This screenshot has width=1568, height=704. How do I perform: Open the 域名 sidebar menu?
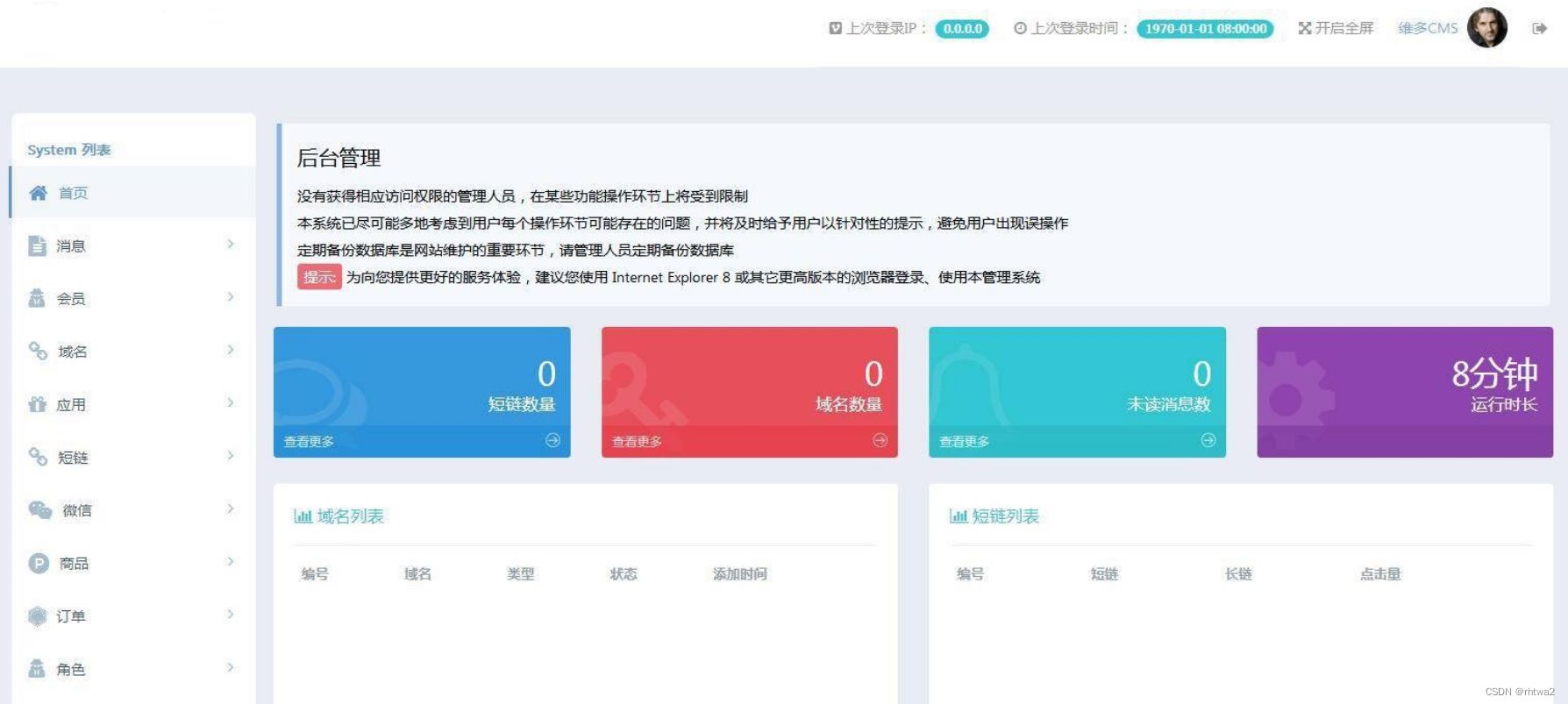(x=133, y=351)
